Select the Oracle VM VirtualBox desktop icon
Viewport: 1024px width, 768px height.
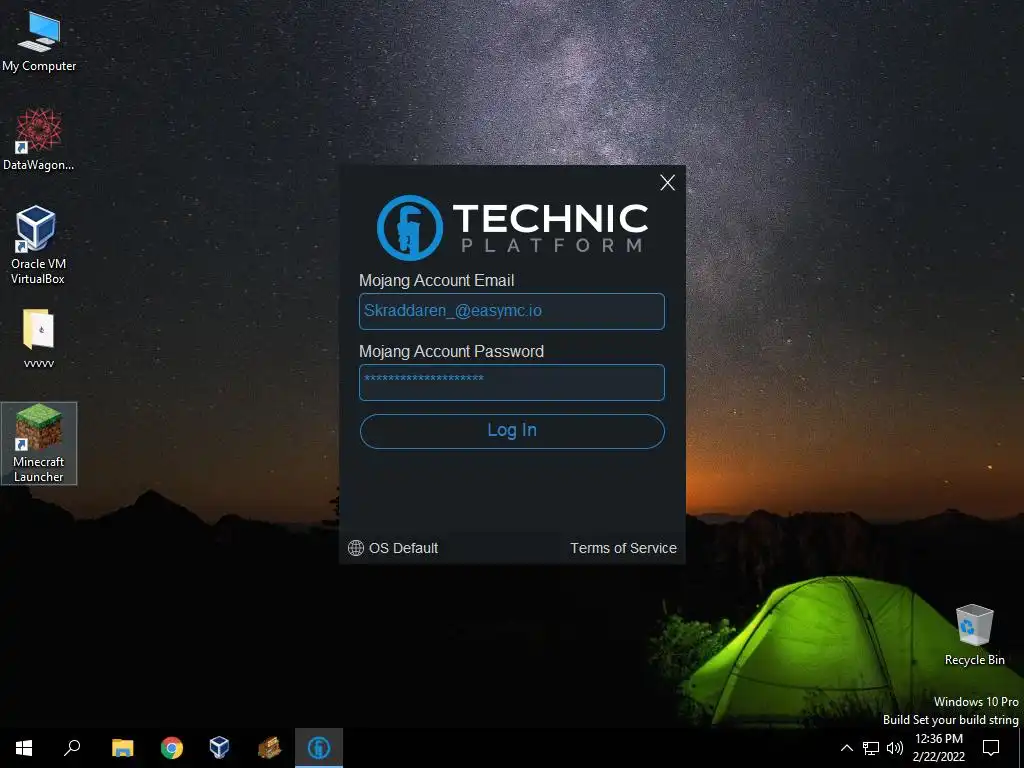click(x=38, y=245)
